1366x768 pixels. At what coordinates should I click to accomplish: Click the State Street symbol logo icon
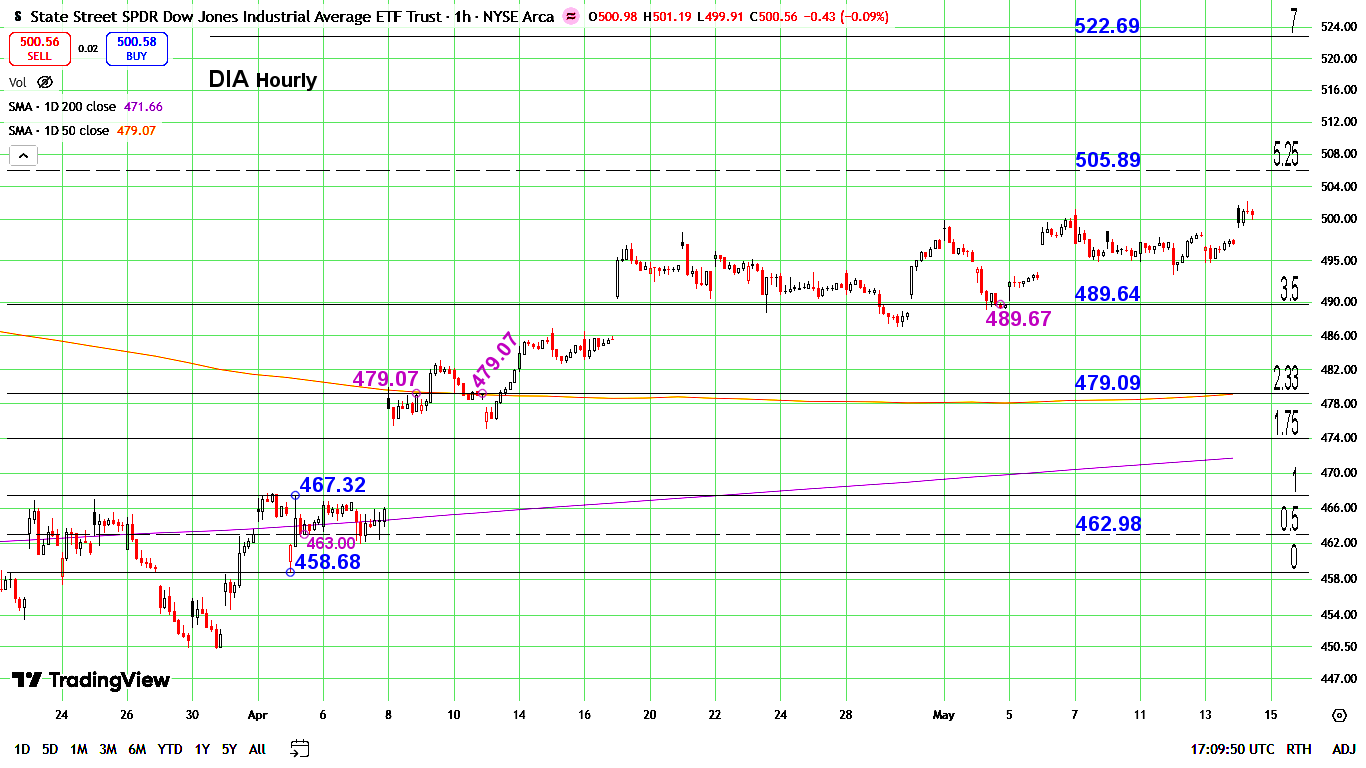19,17
